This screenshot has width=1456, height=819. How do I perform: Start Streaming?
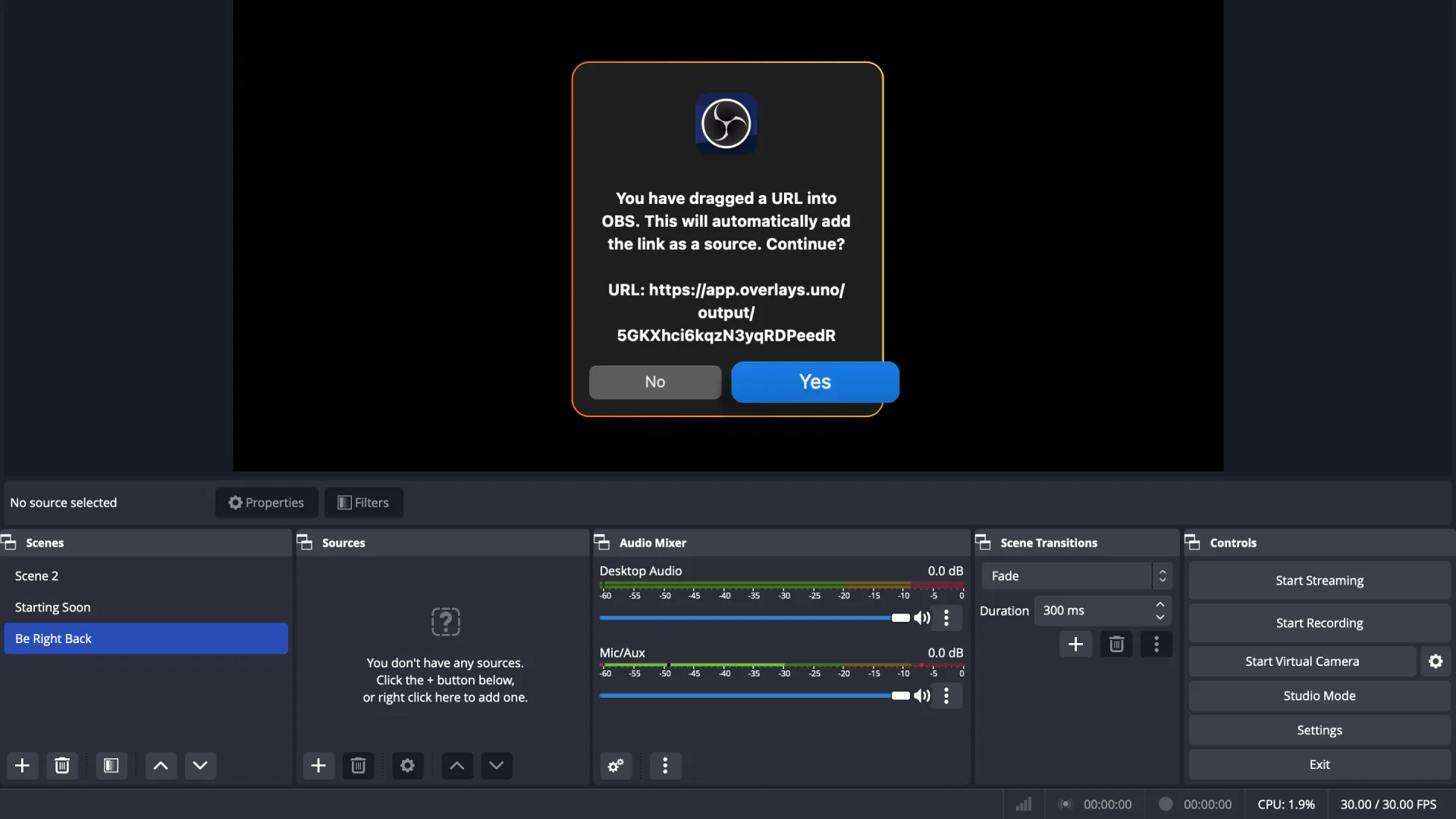(x=1319, y=580)
